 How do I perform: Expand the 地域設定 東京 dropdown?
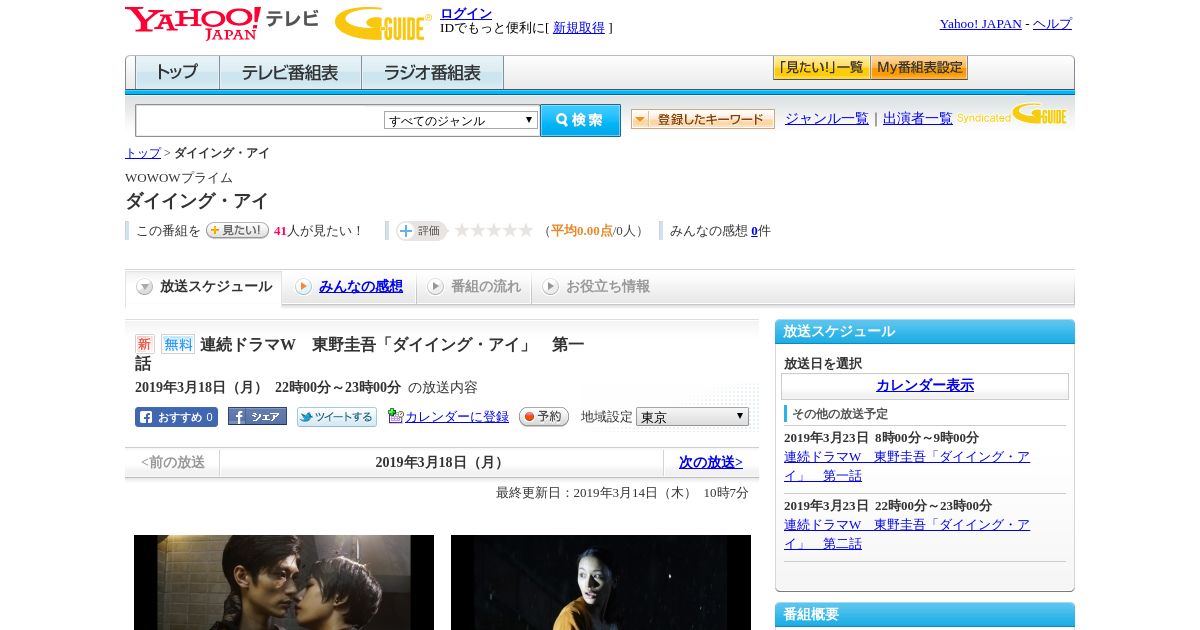tap(692, 417)
